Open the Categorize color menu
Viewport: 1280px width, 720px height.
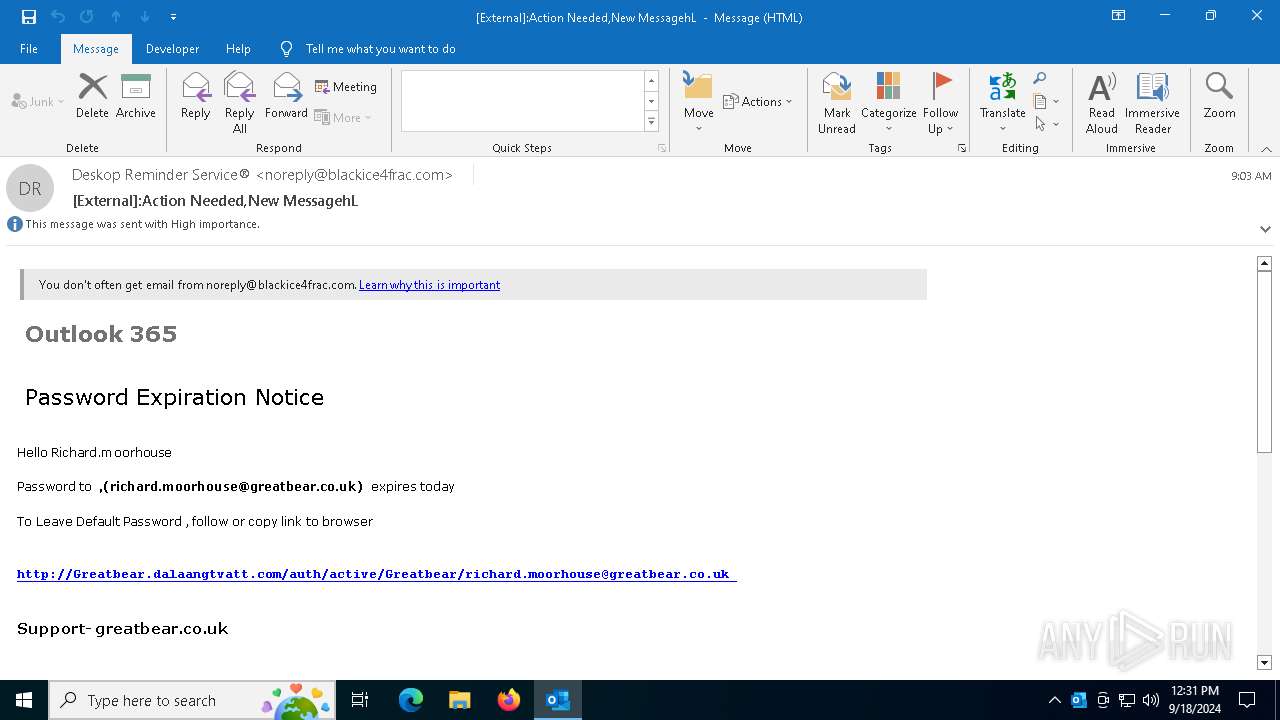[x=888, y=103]
